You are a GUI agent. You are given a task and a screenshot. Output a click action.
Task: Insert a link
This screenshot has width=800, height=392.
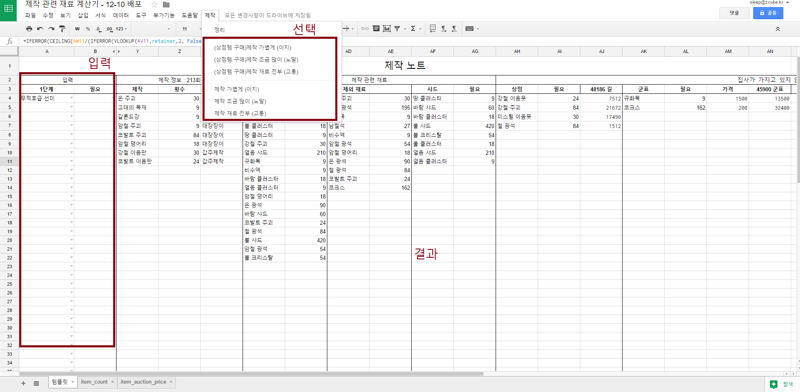(x=365, y=29)
